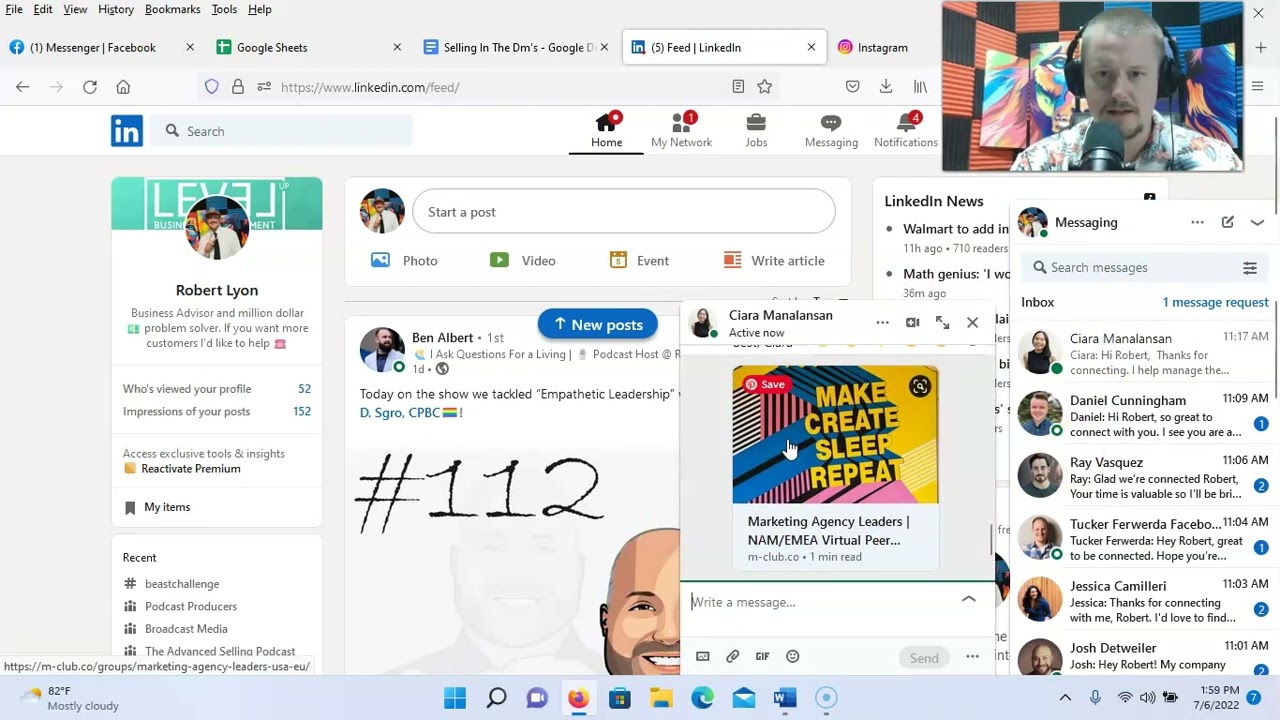Expand Ciara chat window diagonal arrows
Image resolution: width=1280 pixels, height=720 pixels.
click(942, 322)
